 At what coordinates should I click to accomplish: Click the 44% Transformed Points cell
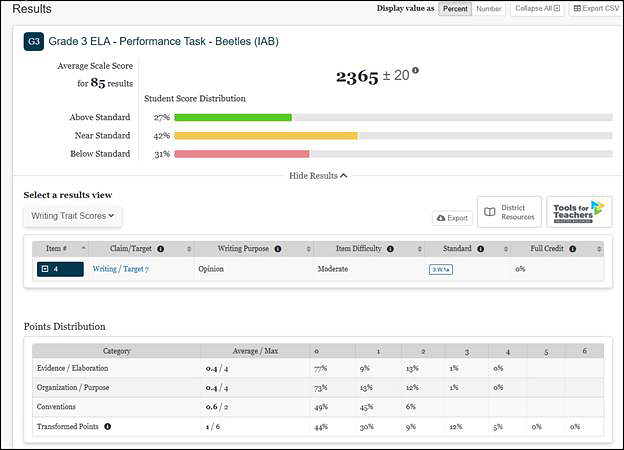321,427
